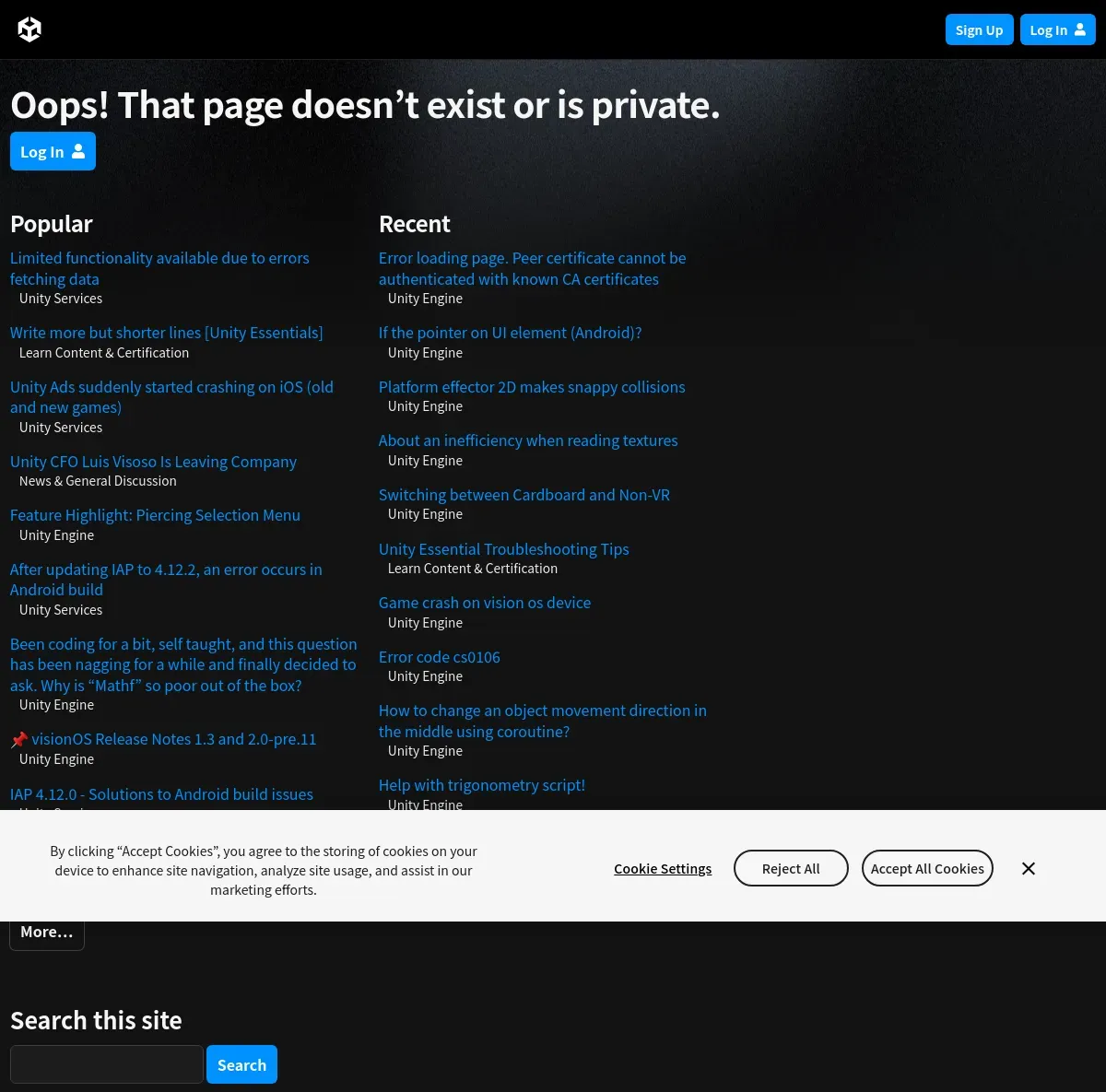Click Unity Services category under 'After updating IAP'

[x=61, y=610]
